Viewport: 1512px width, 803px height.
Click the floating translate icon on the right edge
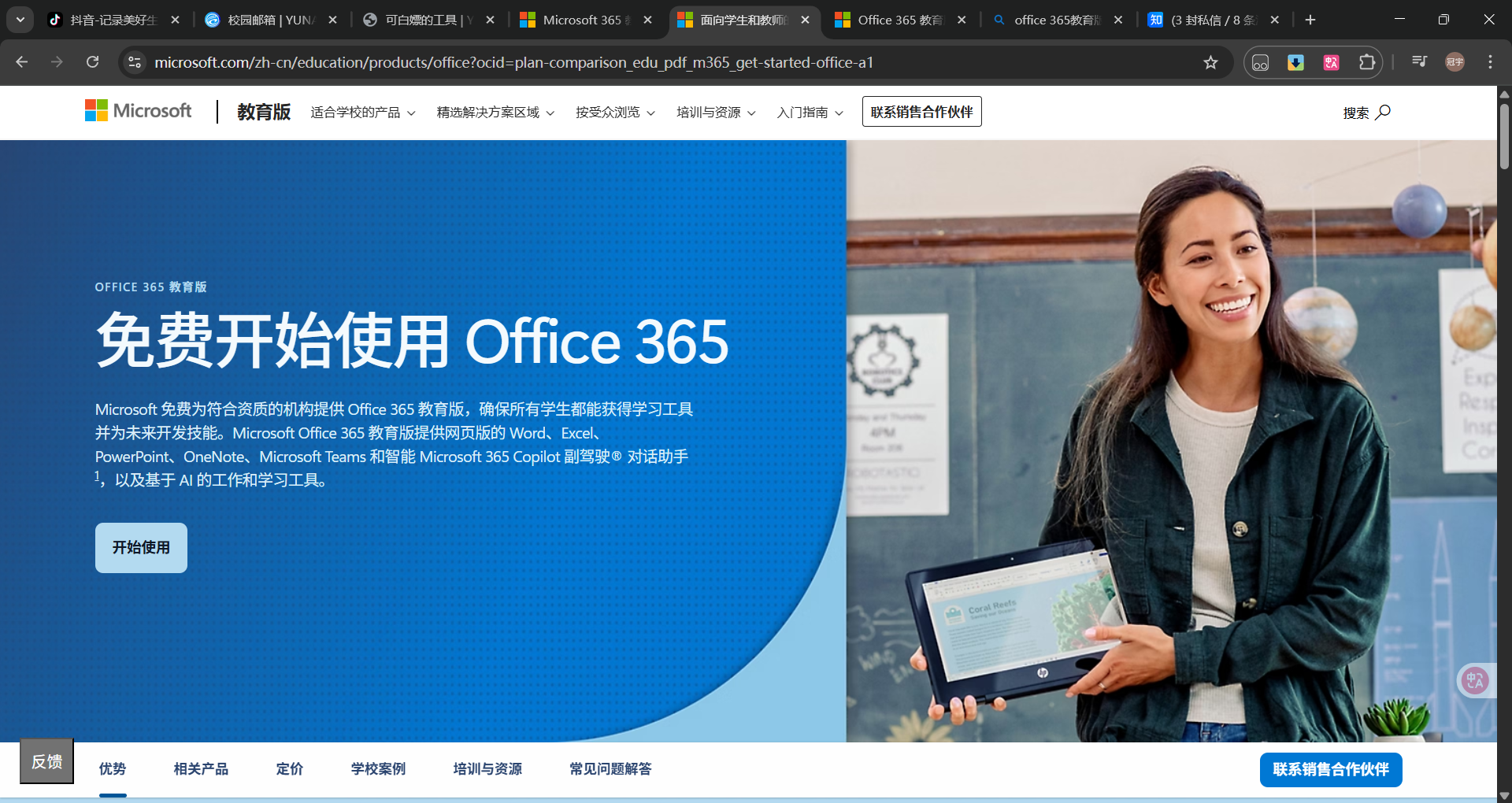click(x=1475, y=680)
